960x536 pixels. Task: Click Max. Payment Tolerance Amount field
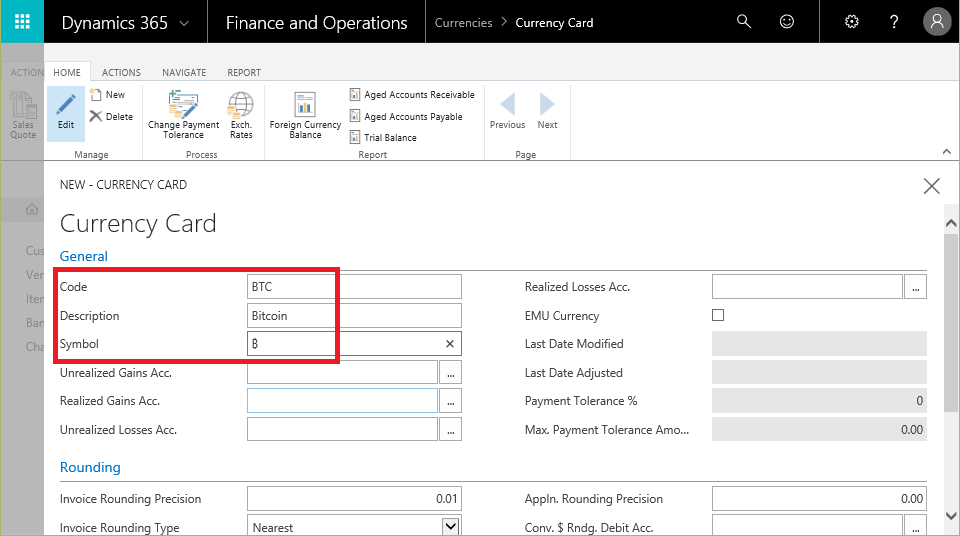coord(819,429)
